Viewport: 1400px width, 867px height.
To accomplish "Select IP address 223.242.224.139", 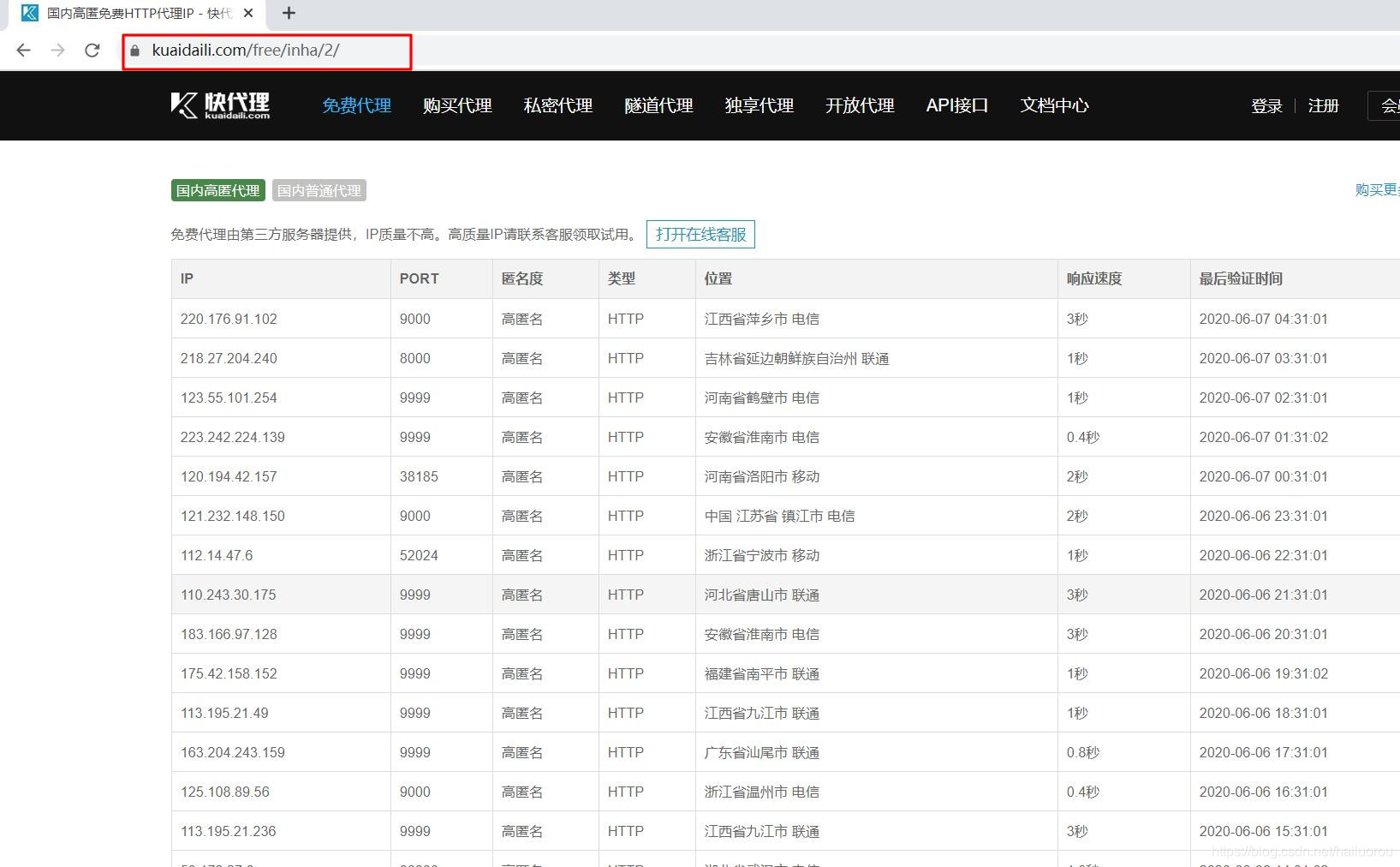I will [233, 437].
